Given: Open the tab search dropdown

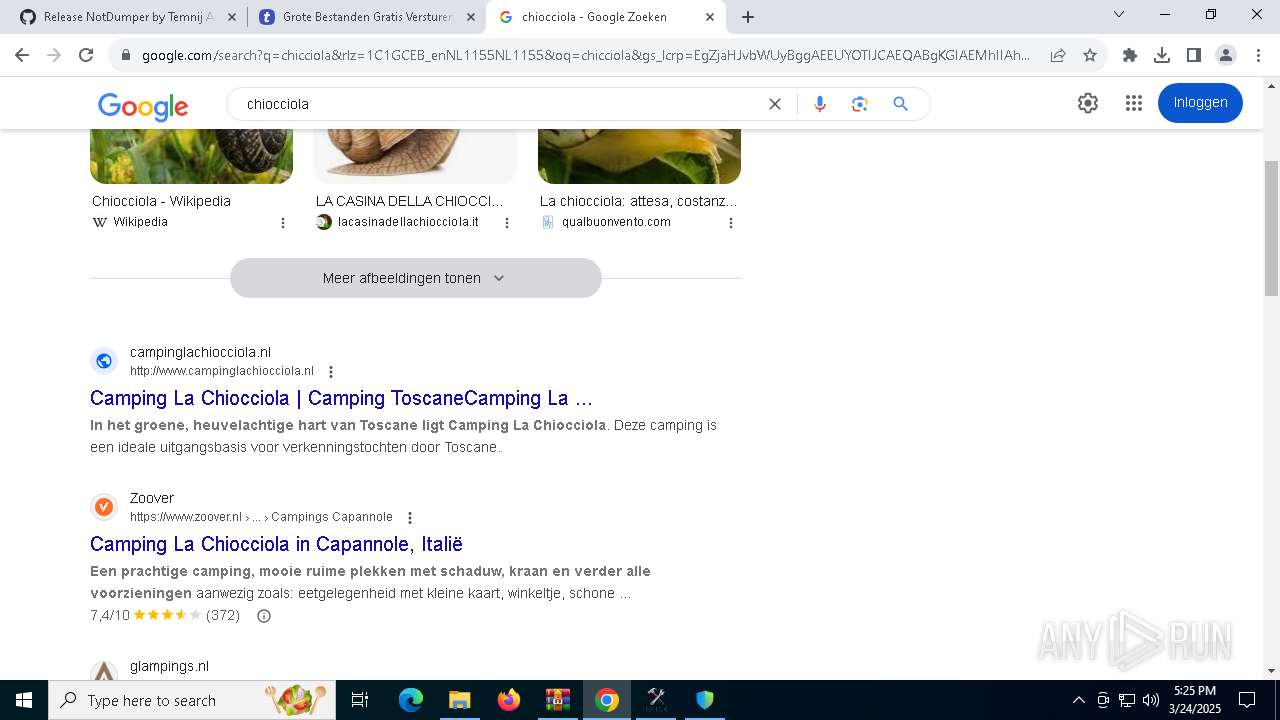Looking at the screenshot, I should [1119, 14].
